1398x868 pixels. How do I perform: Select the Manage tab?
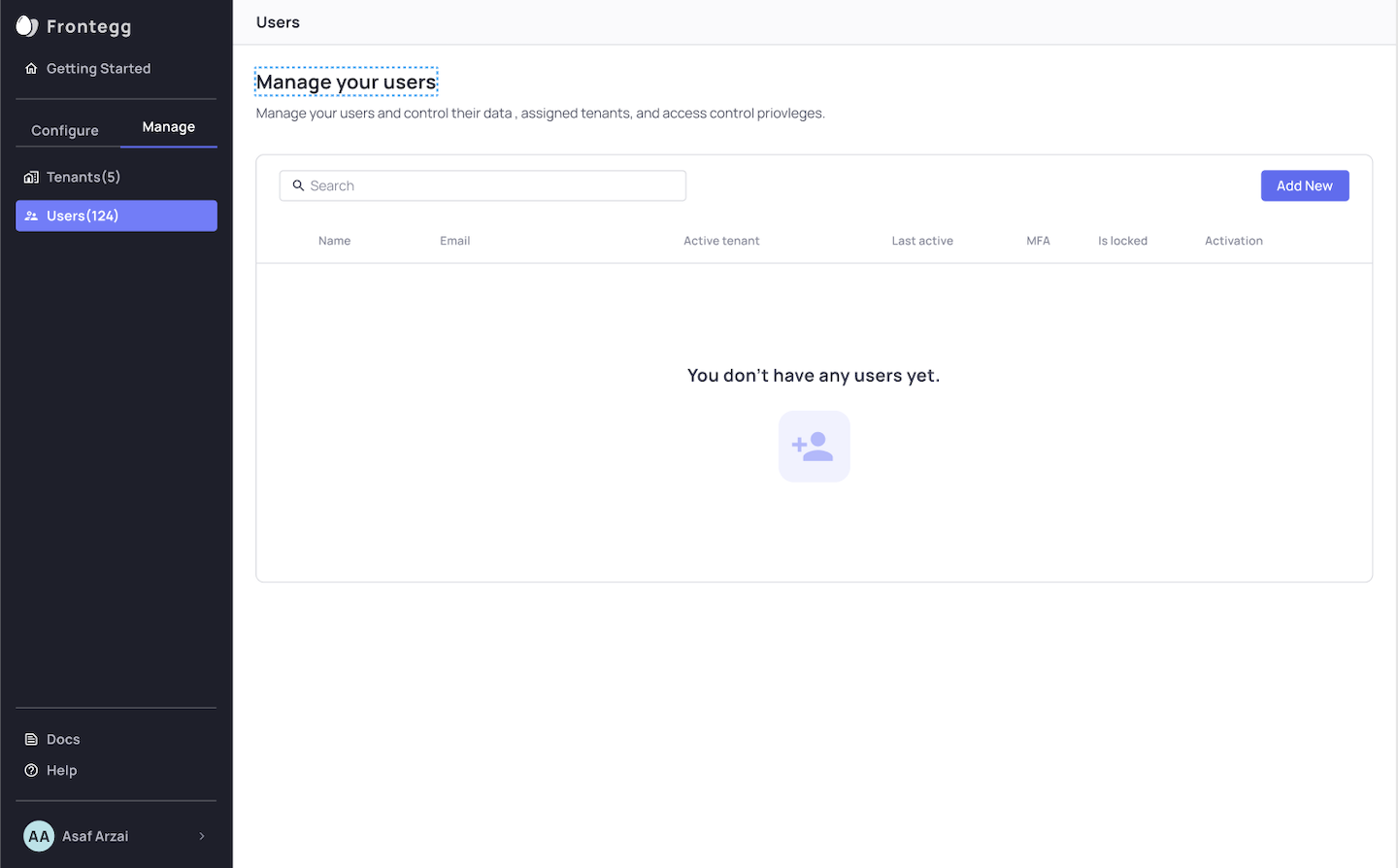pyautogui.click(x=169, y=127)
